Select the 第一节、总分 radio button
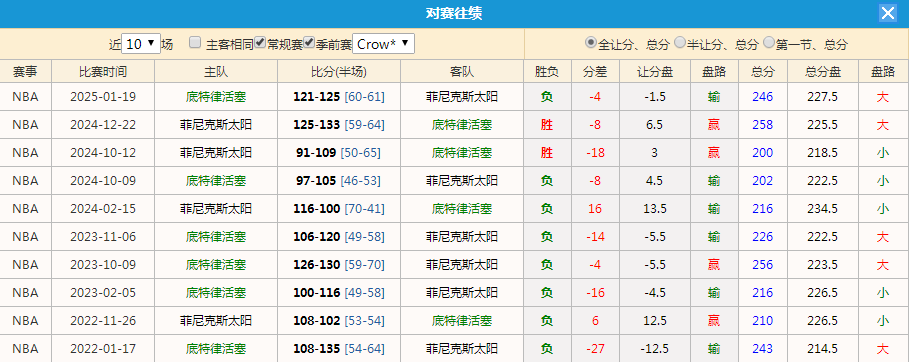909x362 pixels. 769,42
